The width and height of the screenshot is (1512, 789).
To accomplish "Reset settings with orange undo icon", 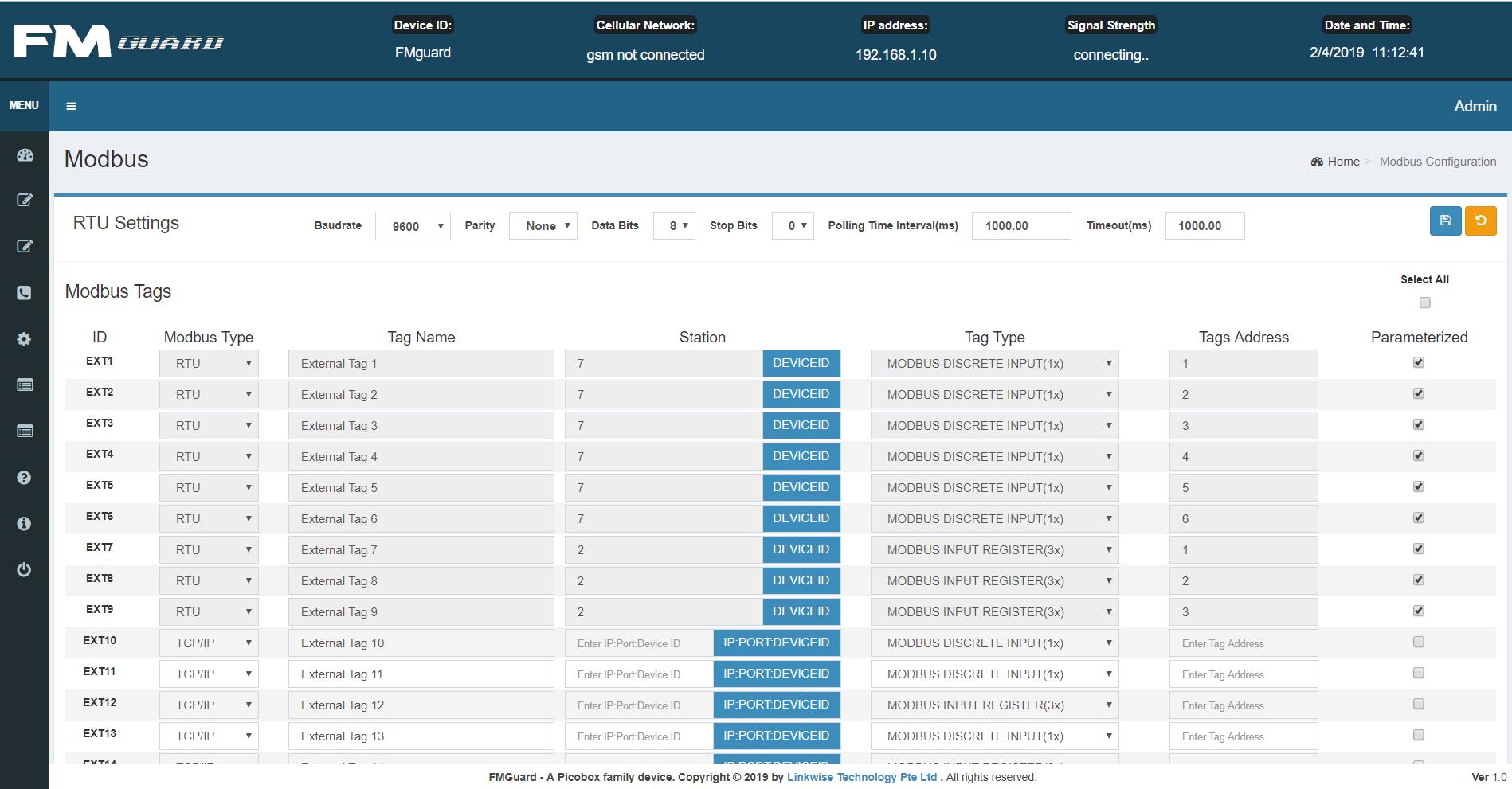I will (x=1480, y=221).
